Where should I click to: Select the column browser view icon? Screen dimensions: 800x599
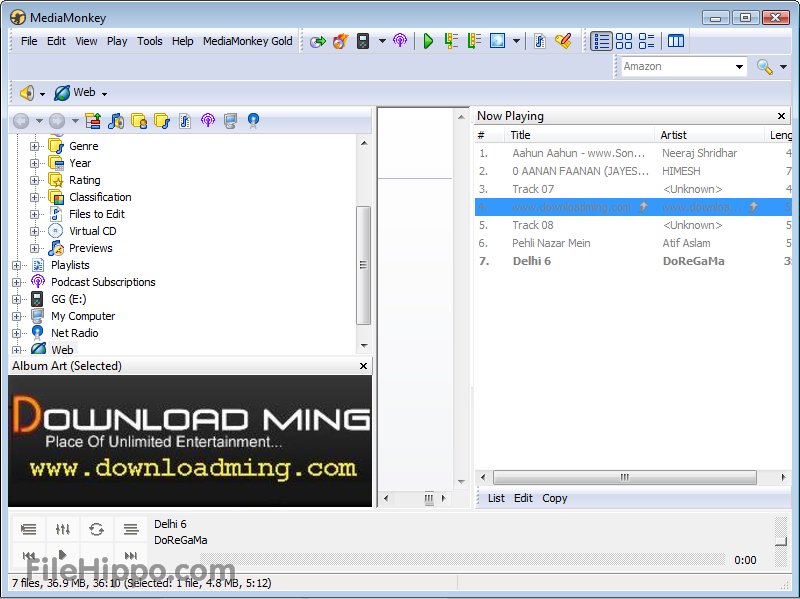(675, 41)
